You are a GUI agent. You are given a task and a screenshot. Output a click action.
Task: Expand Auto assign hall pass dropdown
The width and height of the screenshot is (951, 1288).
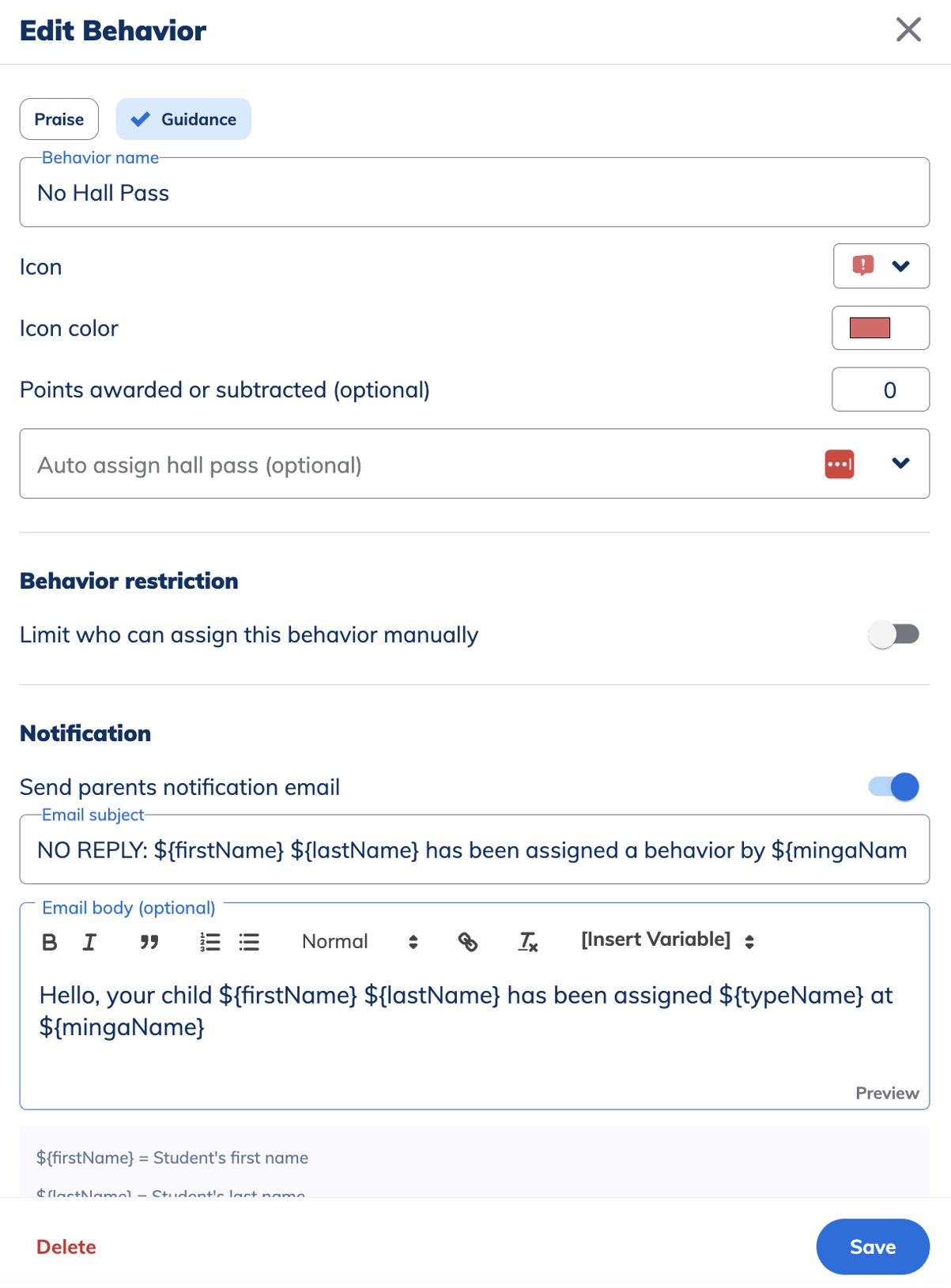pyautogui.click(x=900, y=464)
